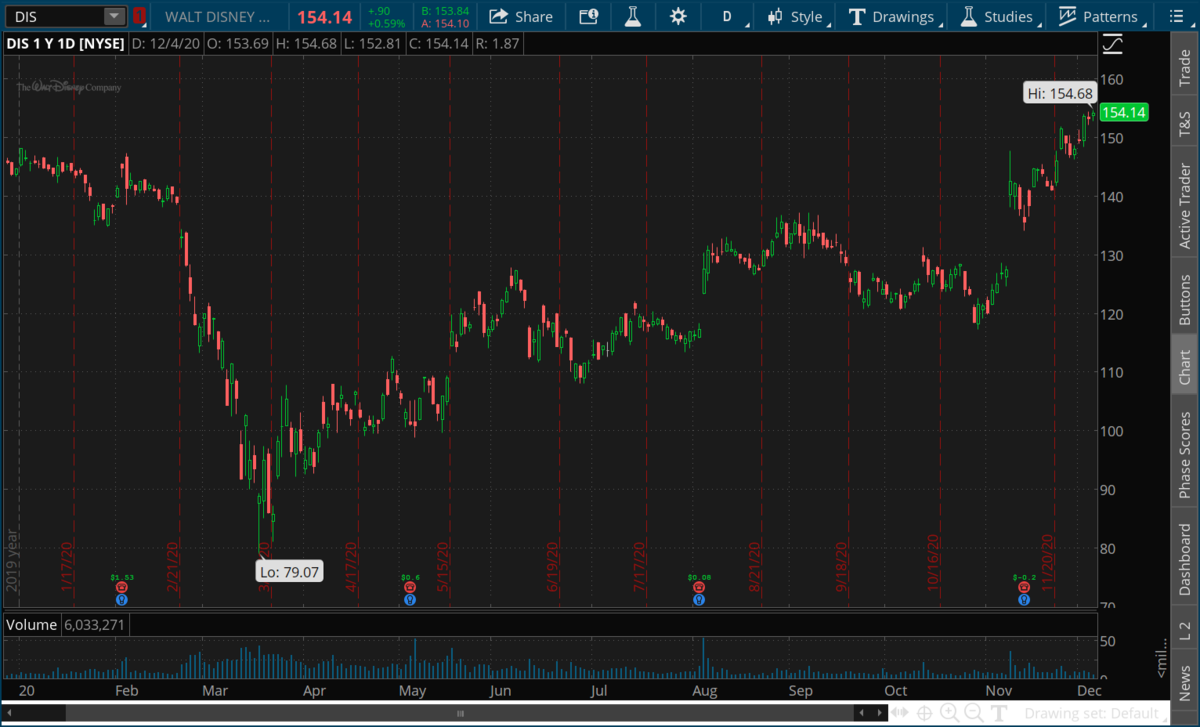Click the DIS symbol input field

[54, 16]
